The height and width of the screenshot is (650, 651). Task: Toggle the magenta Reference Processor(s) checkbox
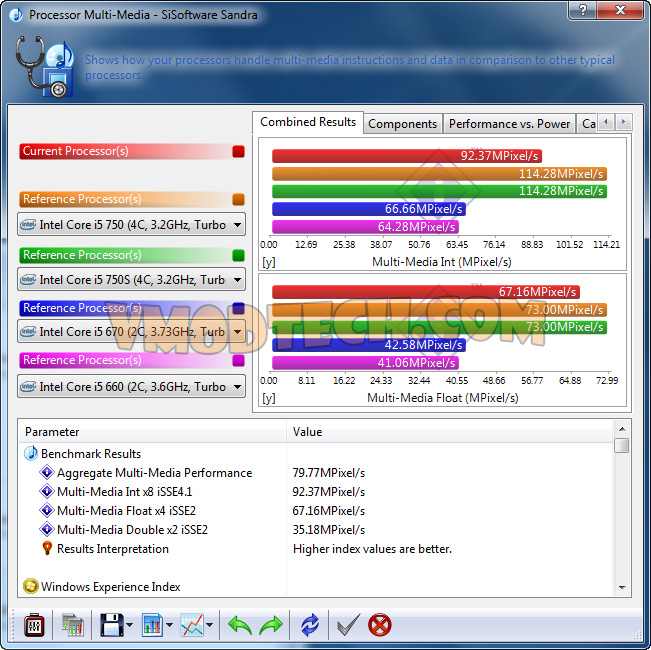(x=238, y=360)
